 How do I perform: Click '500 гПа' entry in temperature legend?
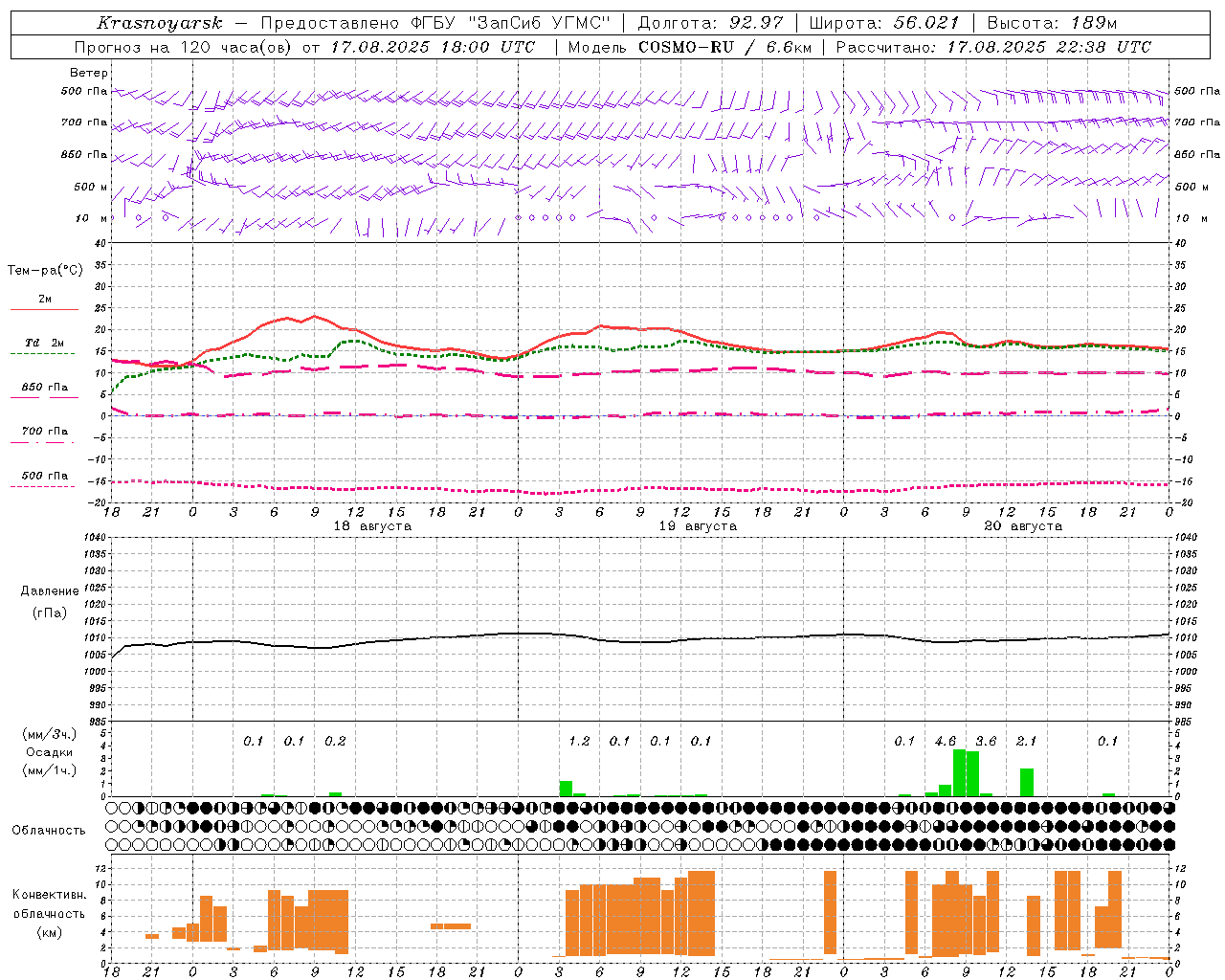coord(45,476)
